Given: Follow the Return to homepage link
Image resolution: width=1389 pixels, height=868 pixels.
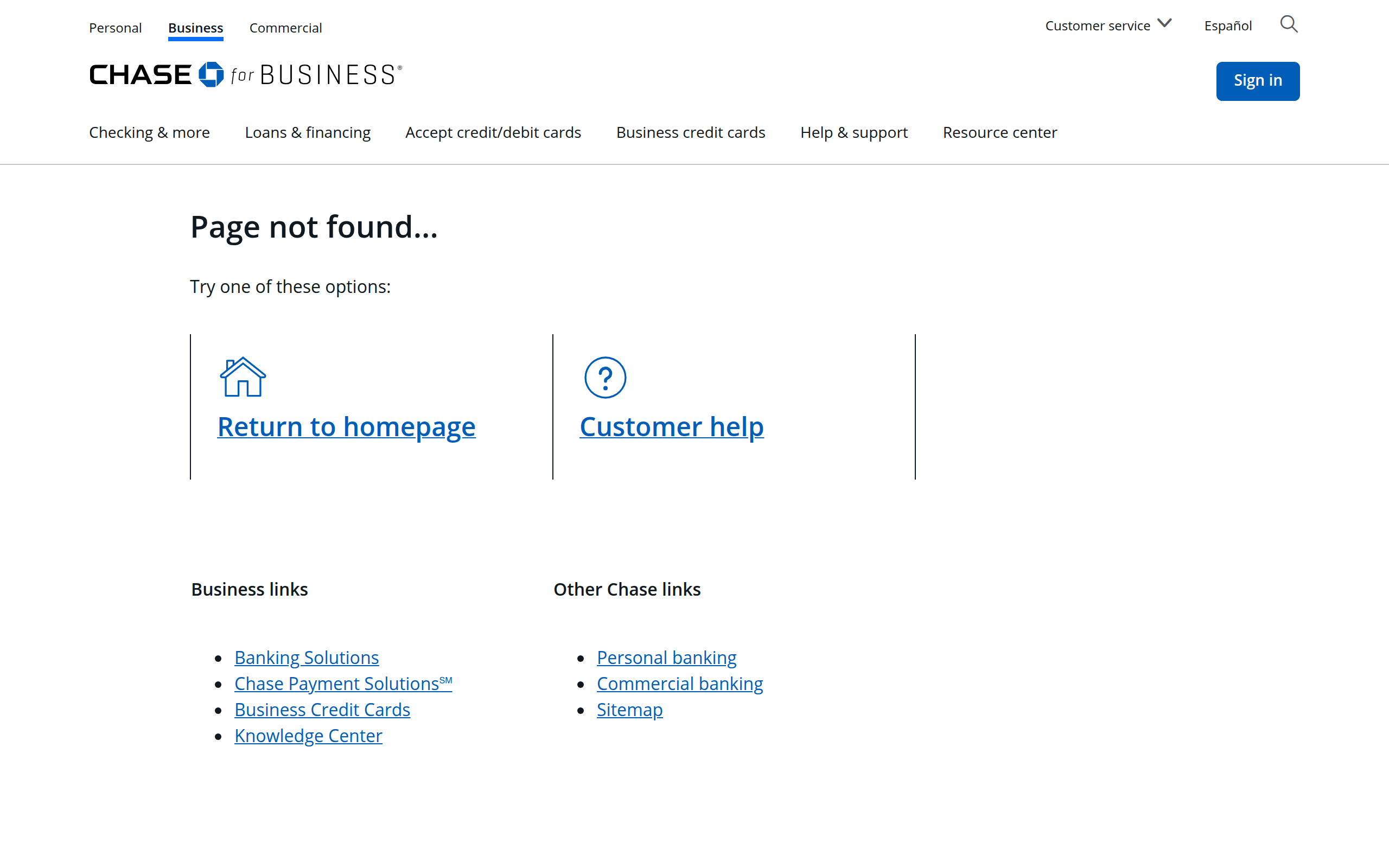Looking at the screenshot, I should click(346, 426).
